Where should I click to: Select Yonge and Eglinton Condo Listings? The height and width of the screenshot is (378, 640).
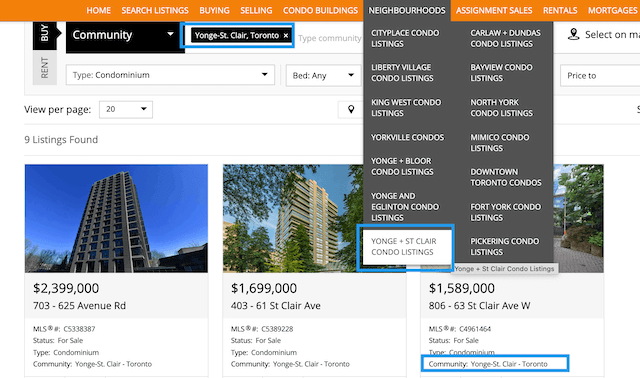(x=405, y=207)
